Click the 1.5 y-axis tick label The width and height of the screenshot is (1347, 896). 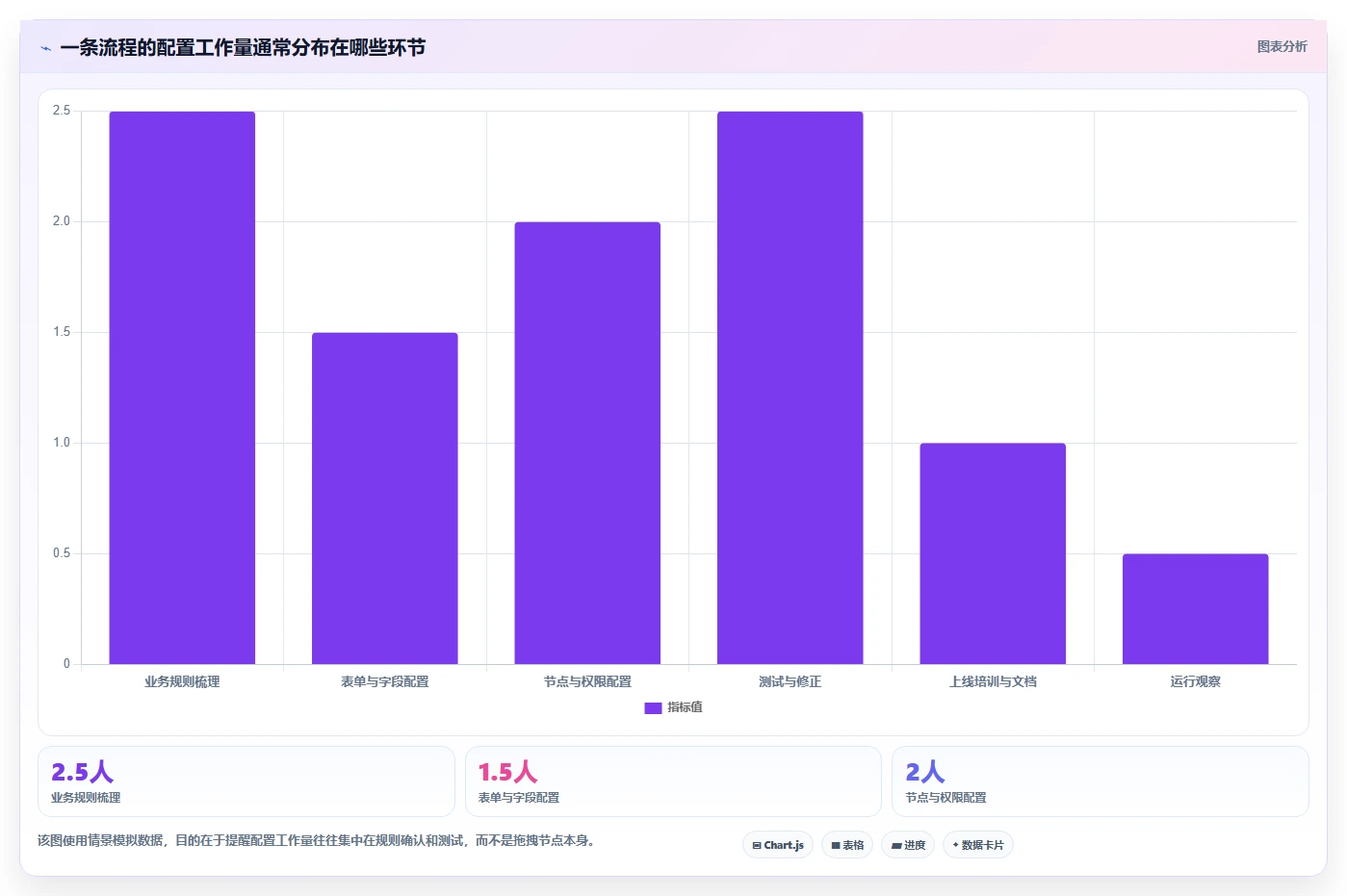tap(62, 332)
